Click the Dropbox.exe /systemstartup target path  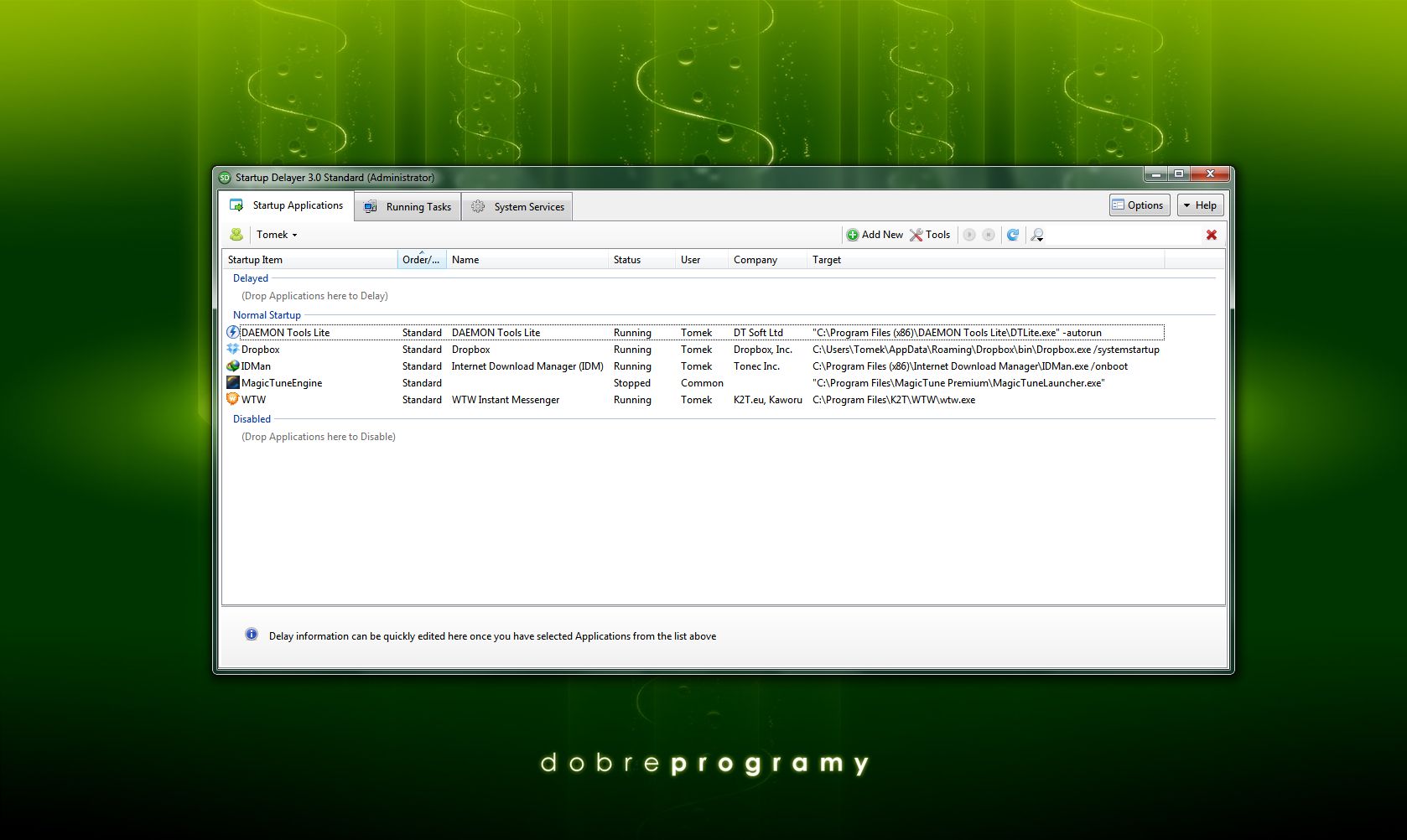[x=986, y=350]
